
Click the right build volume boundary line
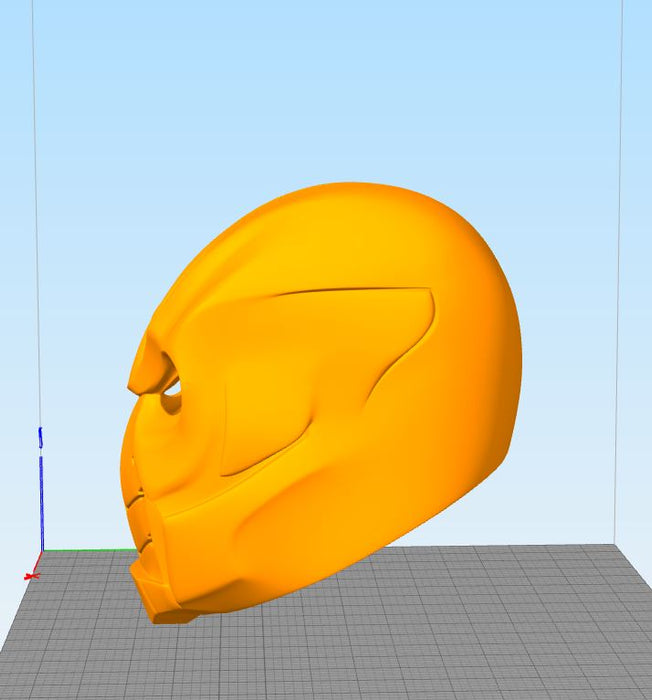pos(620,250)
